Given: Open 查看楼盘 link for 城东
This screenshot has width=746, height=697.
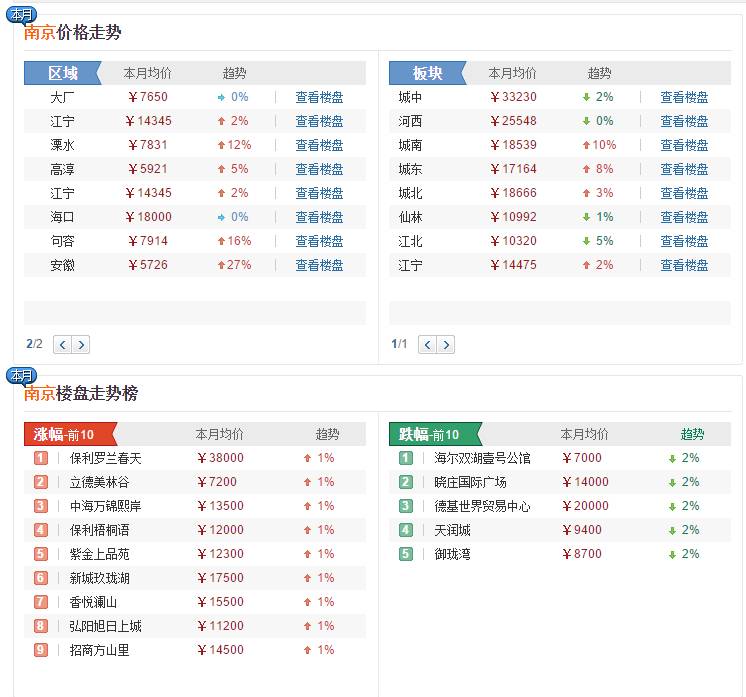Looking at the screenshot, I should [684, 169].
